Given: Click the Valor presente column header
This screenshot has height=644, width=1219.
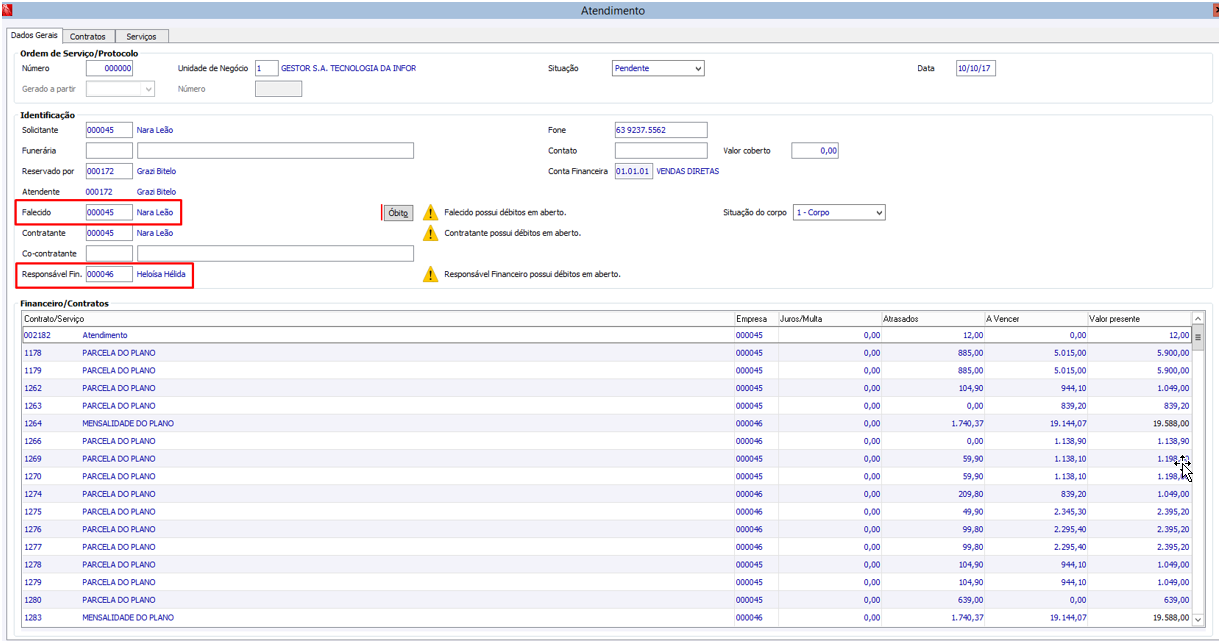Looking at the screenshot, I should 1138,318.
